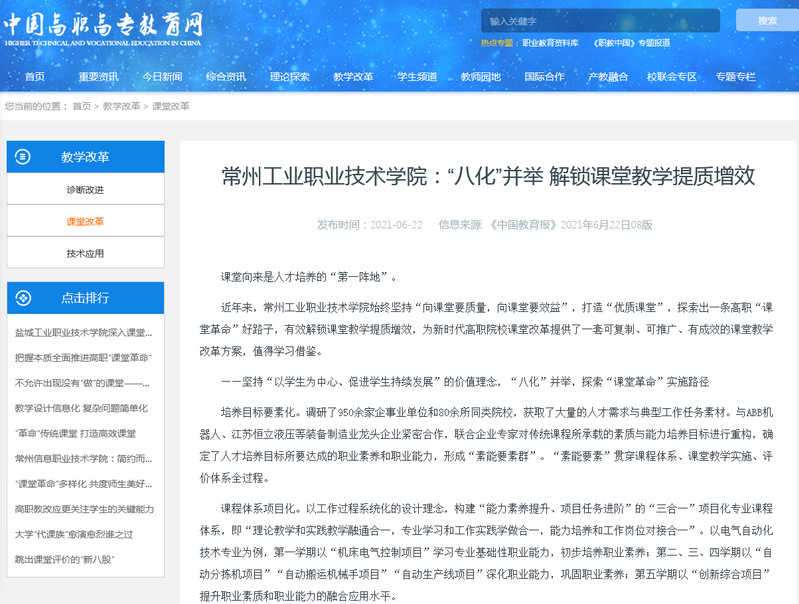Open ranked article 盐城工业职业技术学院深入课堂
The image size is (799, 604).
point(83,332)
